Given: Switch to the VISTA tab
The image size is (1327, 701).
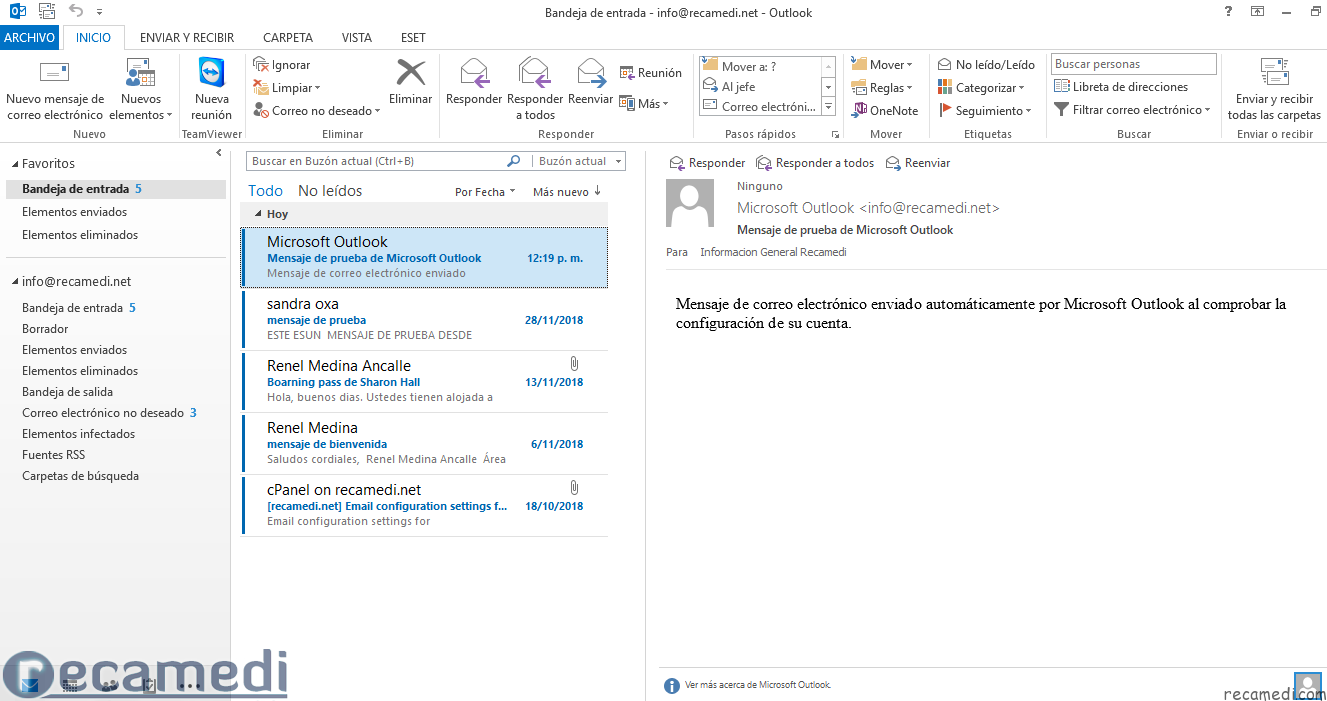Looking at the screenshot, I should 357,38.
